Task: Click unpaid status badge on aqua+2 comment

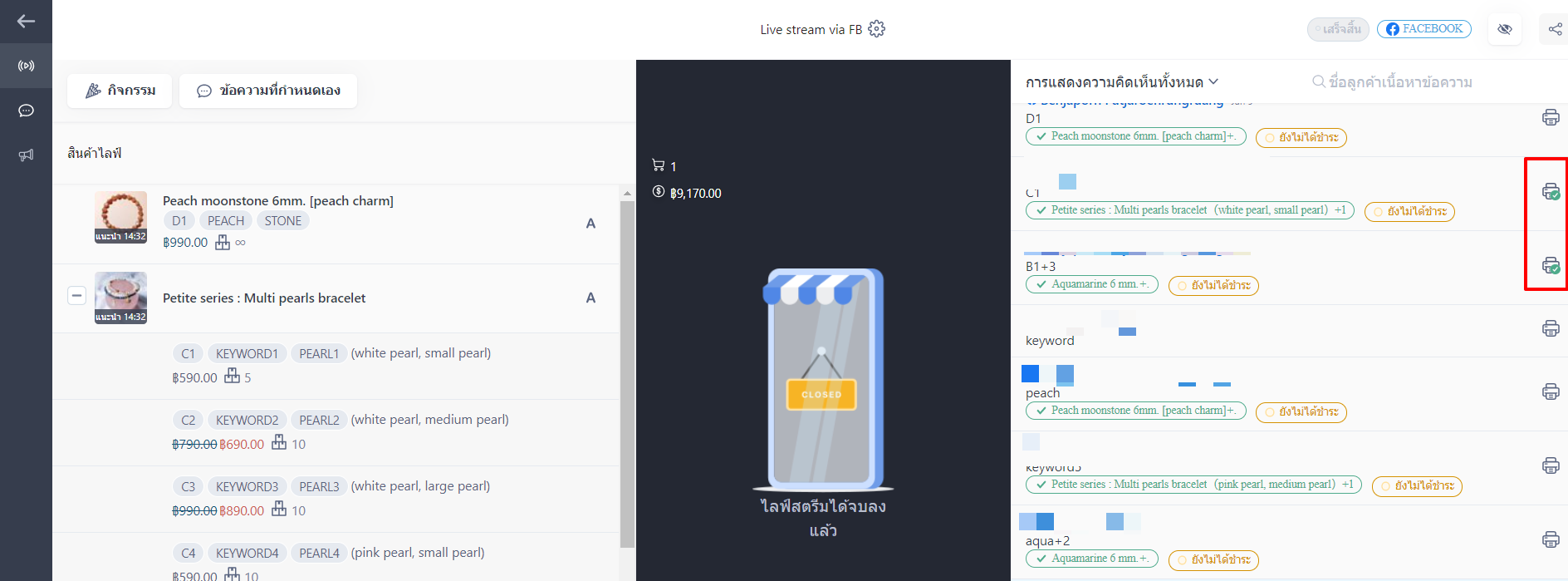Action: point(1213,561)
